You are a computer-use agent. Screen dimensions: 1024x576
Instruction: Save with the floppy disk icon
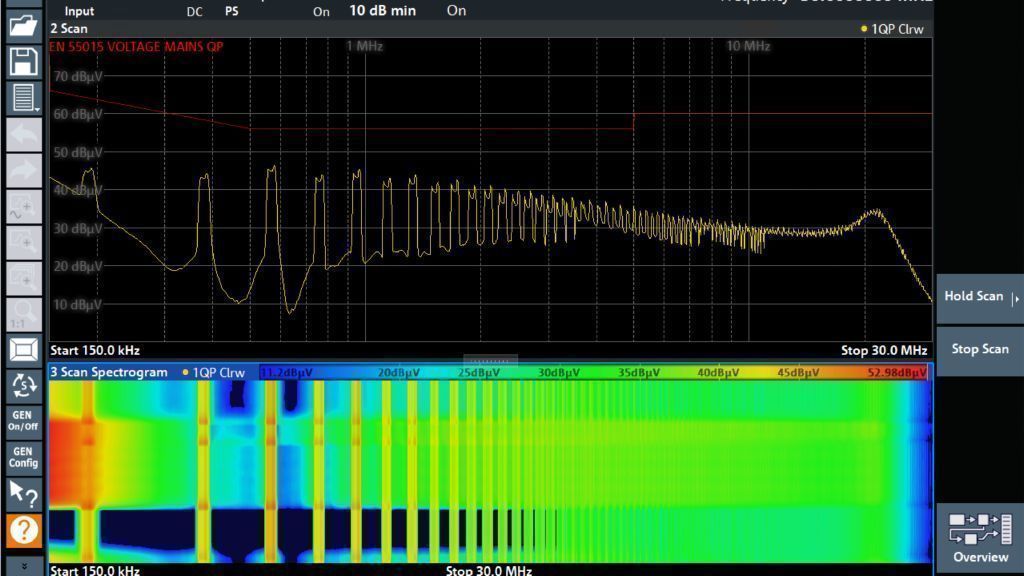(24, 62)
